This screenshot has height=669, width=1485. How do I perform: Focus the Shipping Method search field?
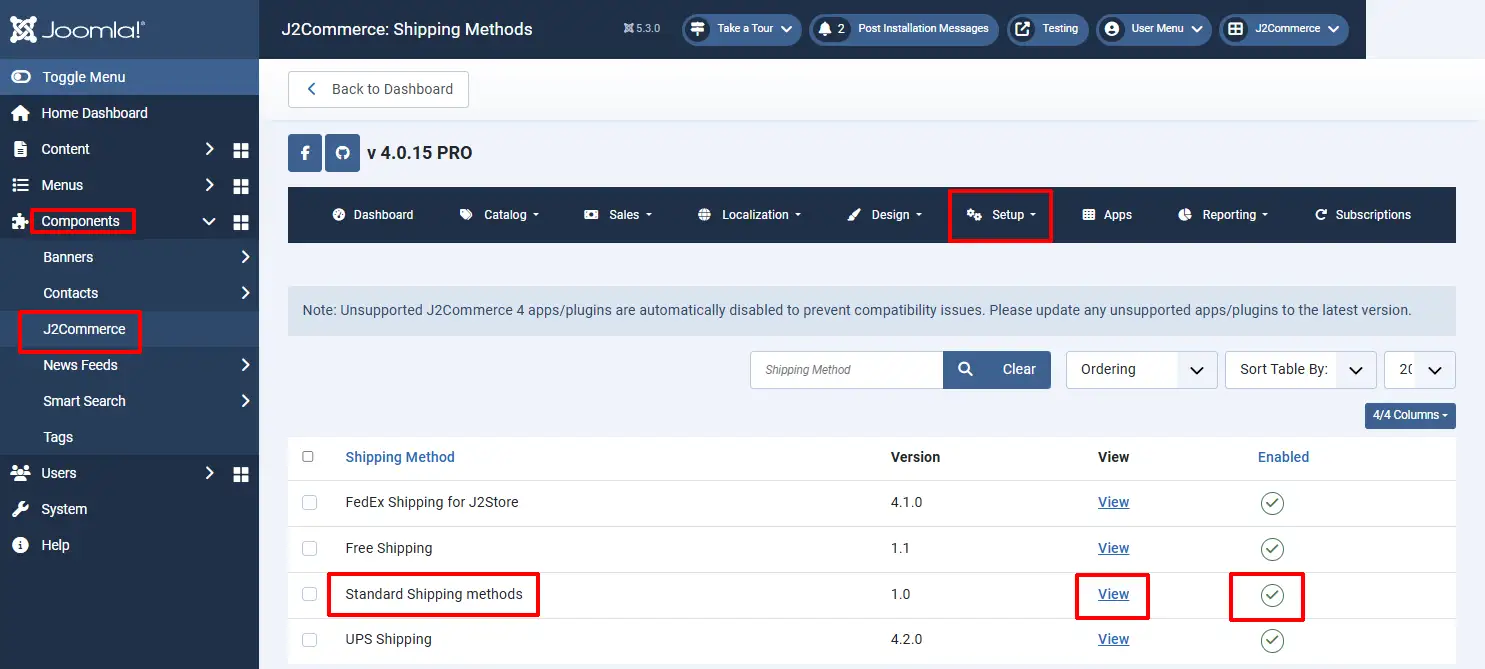[x=846, y=370]
